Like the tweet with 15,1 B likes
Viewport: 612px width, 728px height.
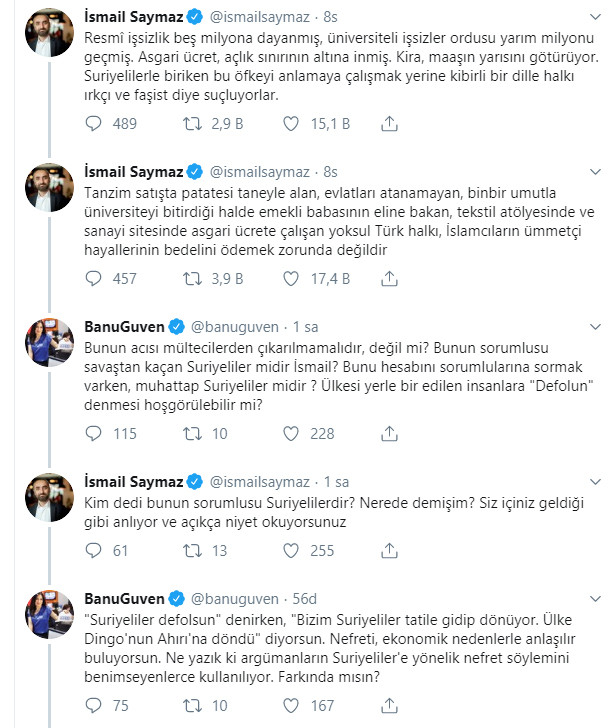click(x=291, y=124)
